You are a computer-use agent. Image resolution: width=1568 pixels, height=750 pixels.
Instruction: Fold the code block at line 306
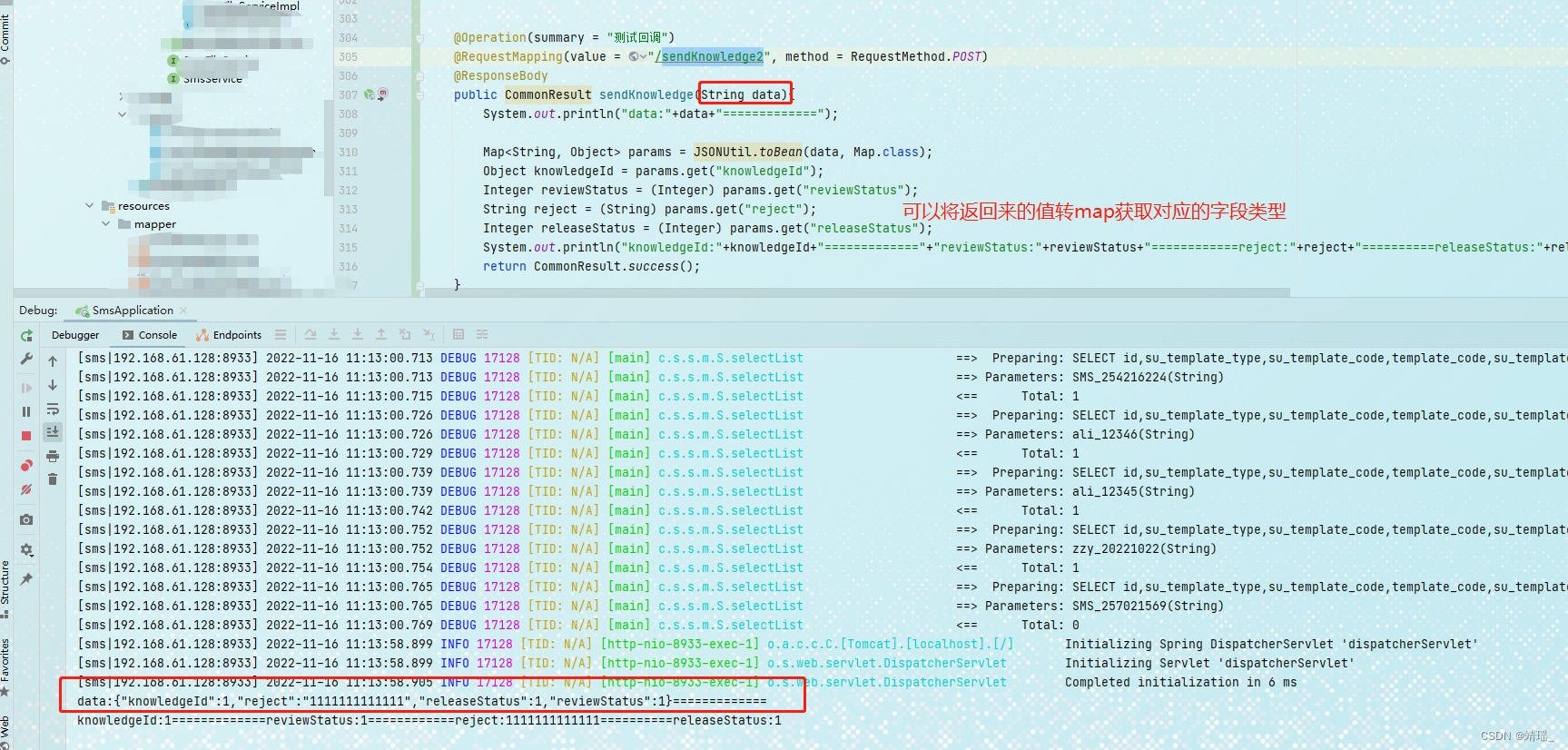pyautogui.click(x=419, y=76)
